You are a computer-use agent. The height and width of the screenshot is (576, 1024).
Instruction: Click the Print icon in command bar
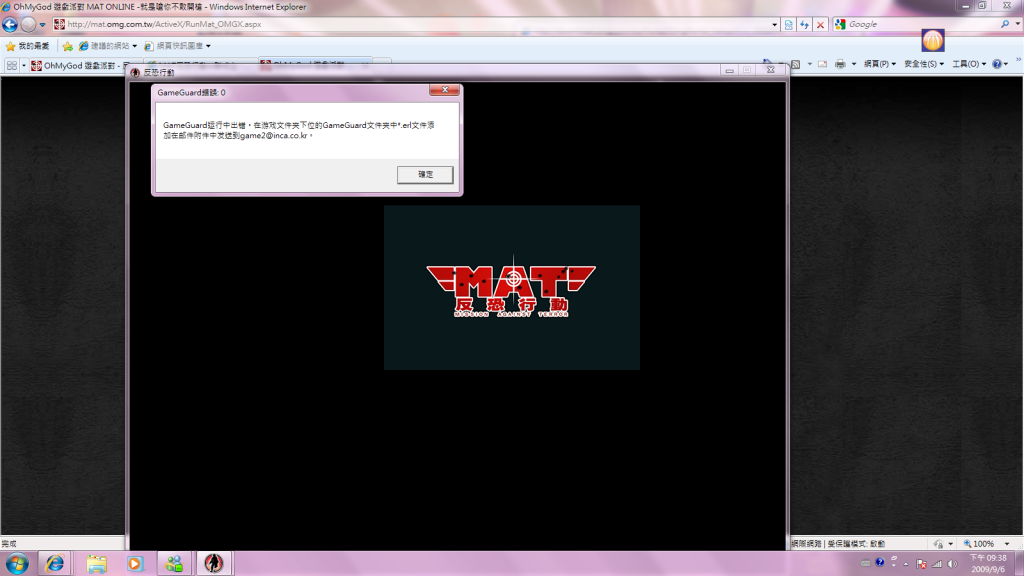[841, 64]
